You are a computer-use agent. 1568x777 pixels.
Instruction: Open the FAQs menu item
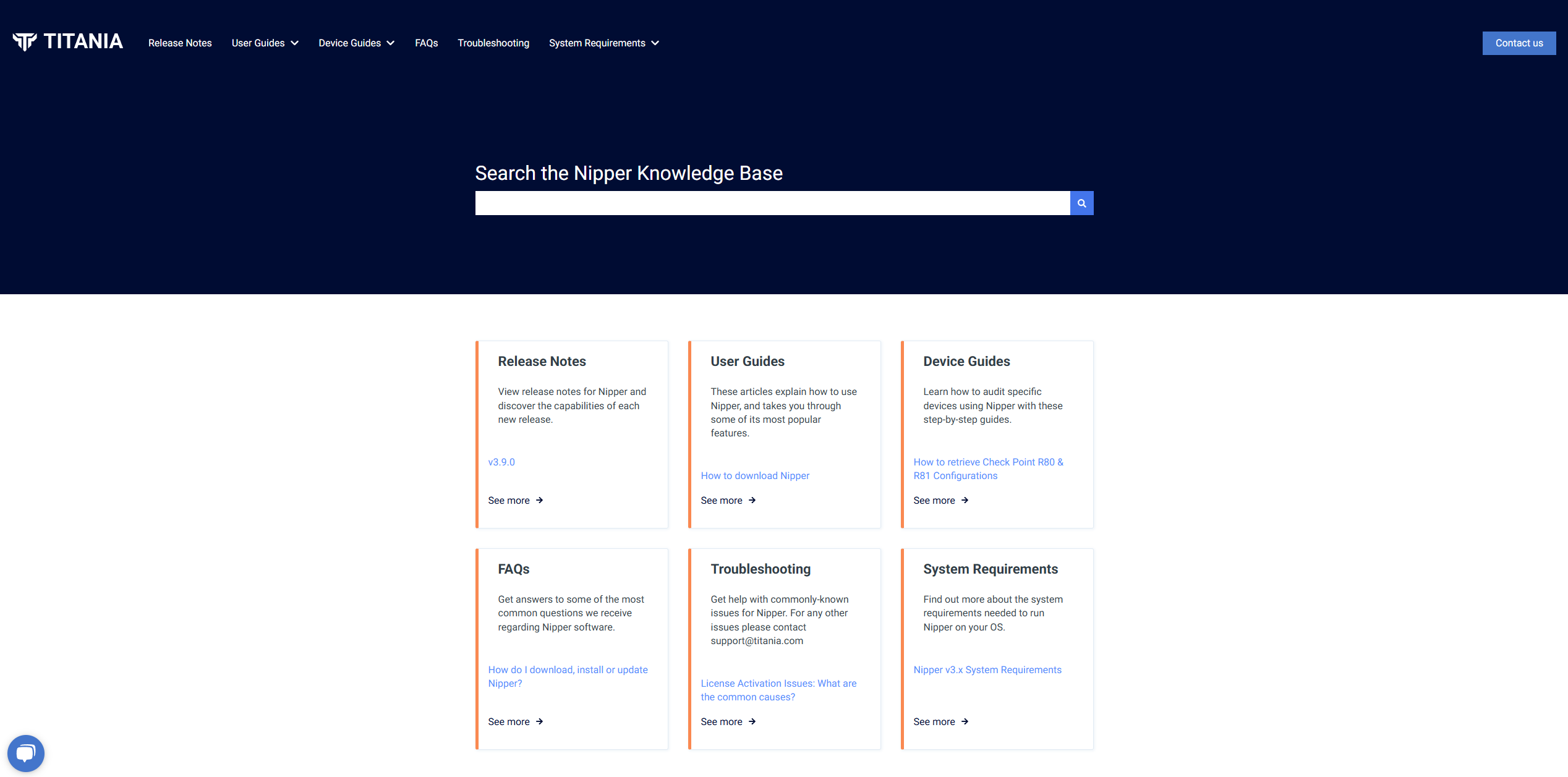click(426, 43)
